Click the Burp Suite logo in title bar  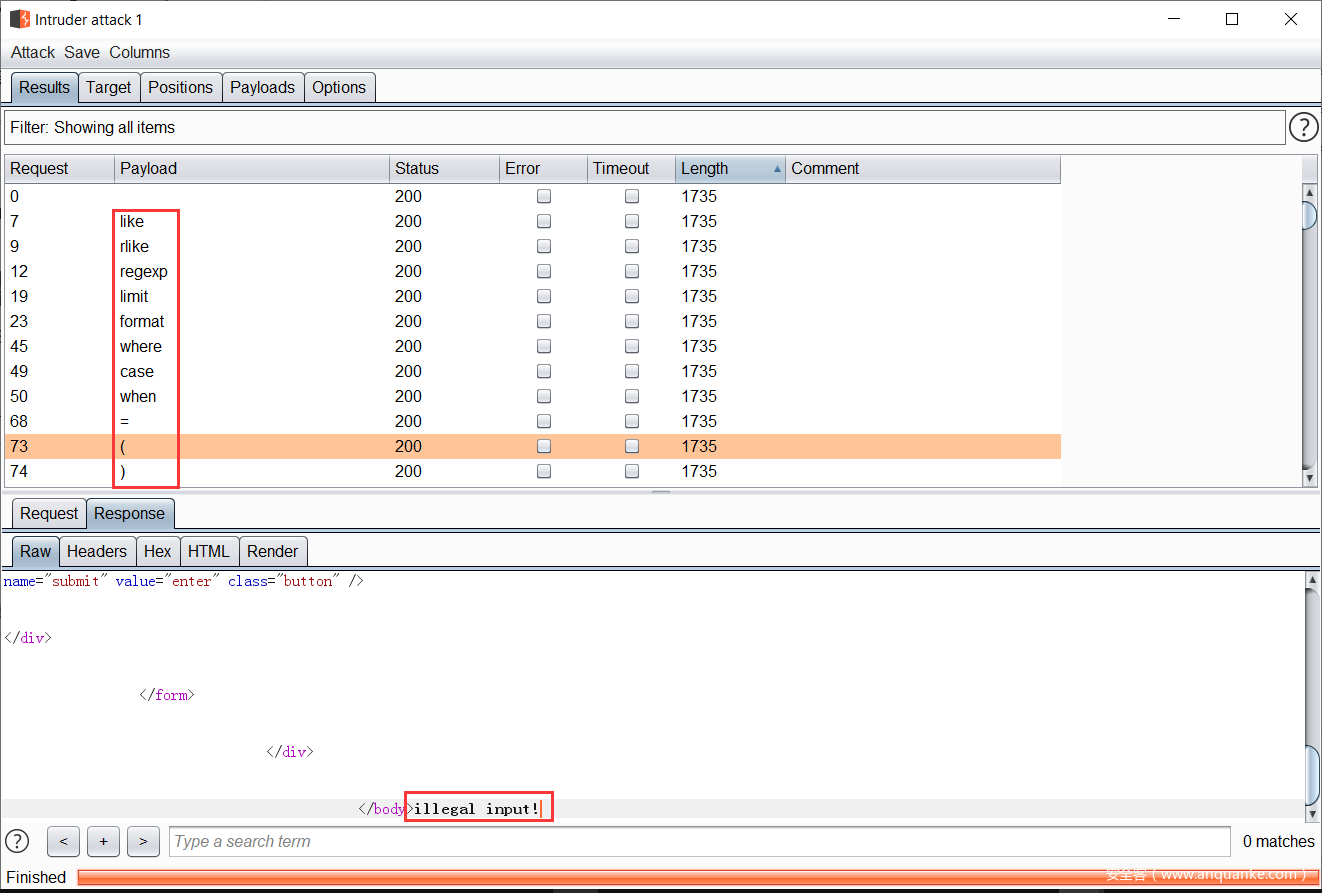(x=19, y=19)
